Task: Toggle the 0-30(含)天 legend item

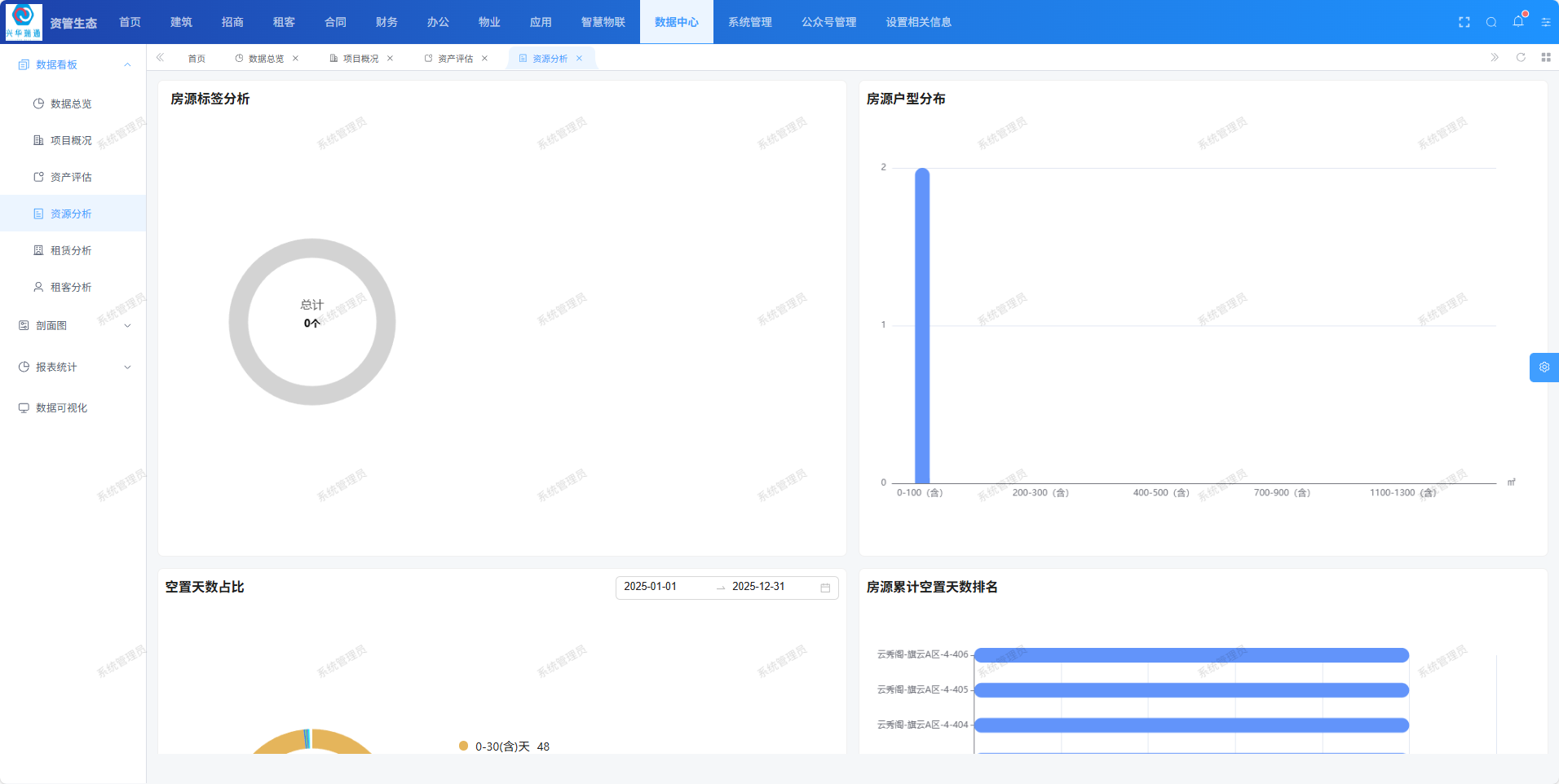Action: click(x=501, y=747)
